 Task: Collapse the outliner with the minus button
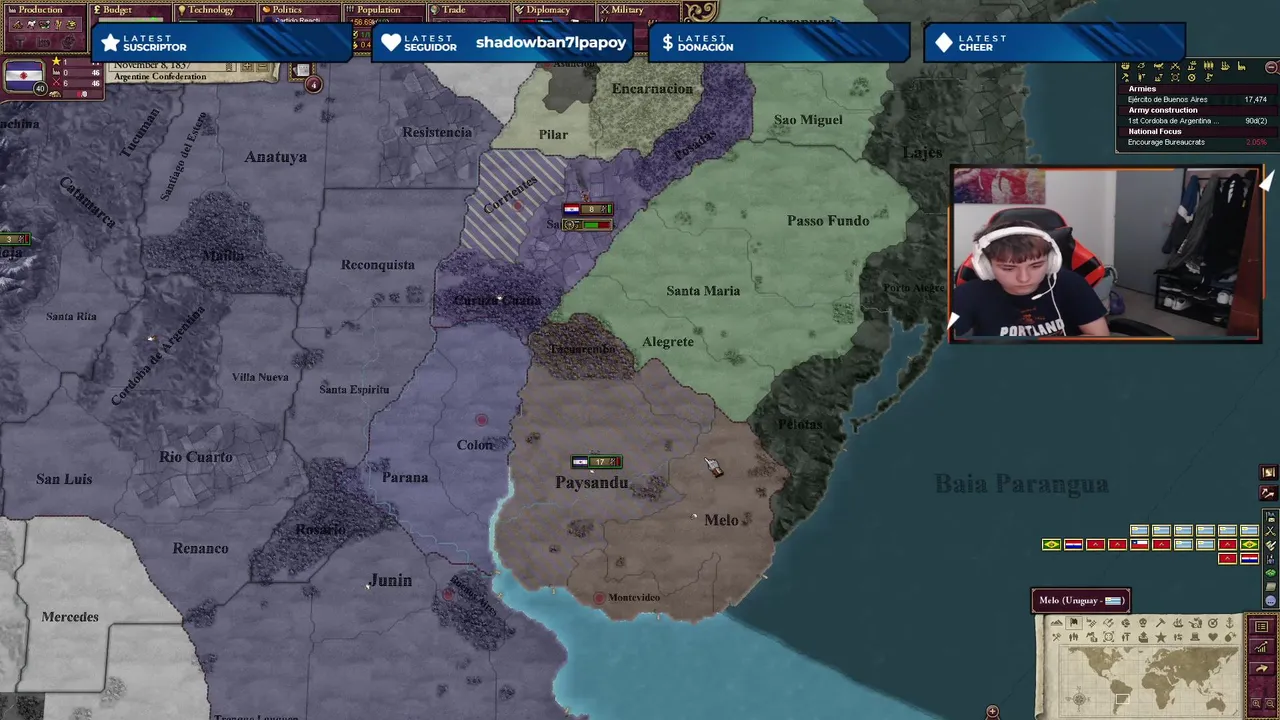[1271, 67]
